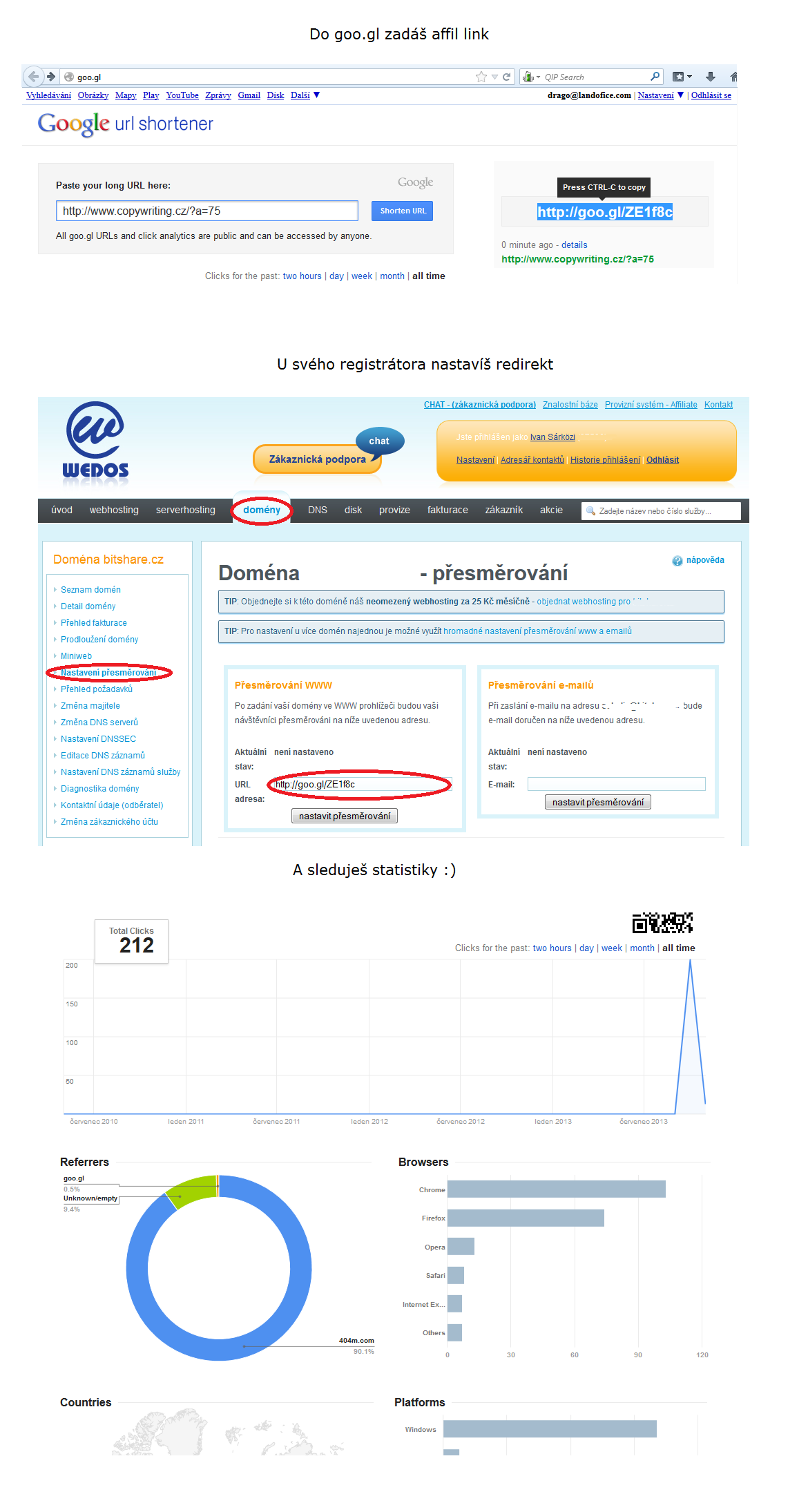Click the Shorten URL button
Screen dimensions: 808x1512
(x=403, y=211)
